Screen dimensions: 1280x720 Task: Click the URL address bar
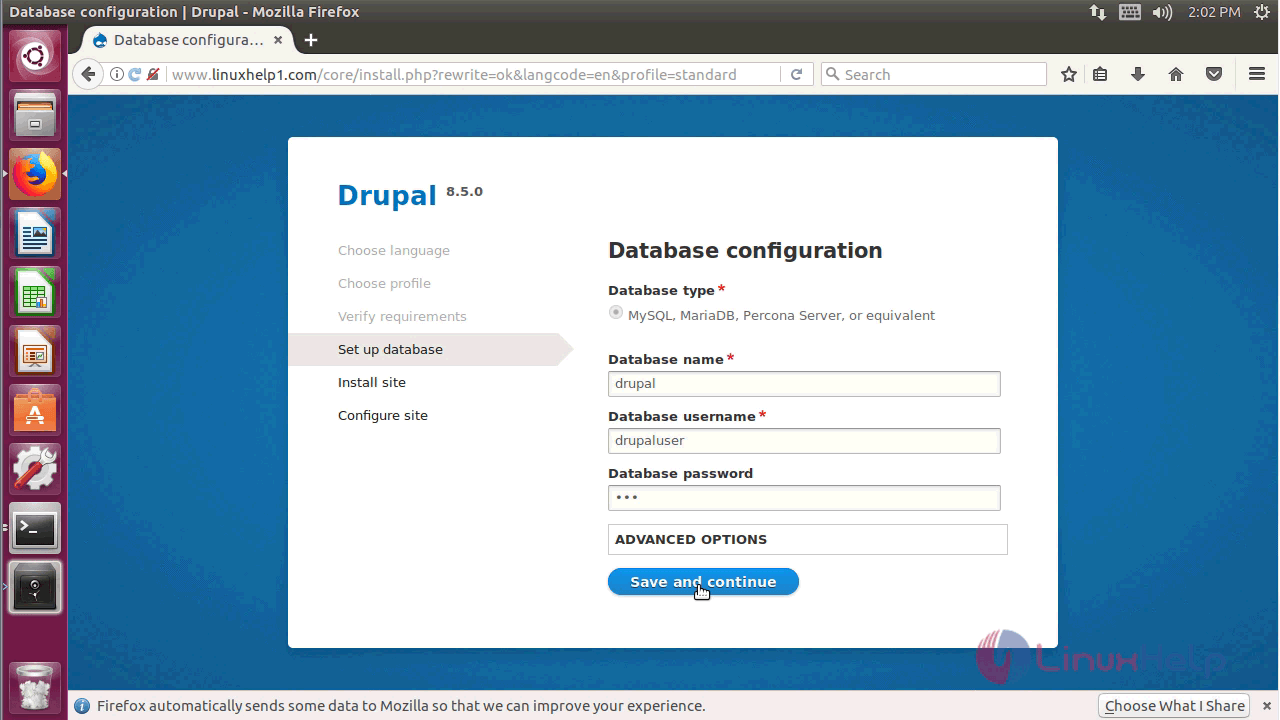pos(473,74)
